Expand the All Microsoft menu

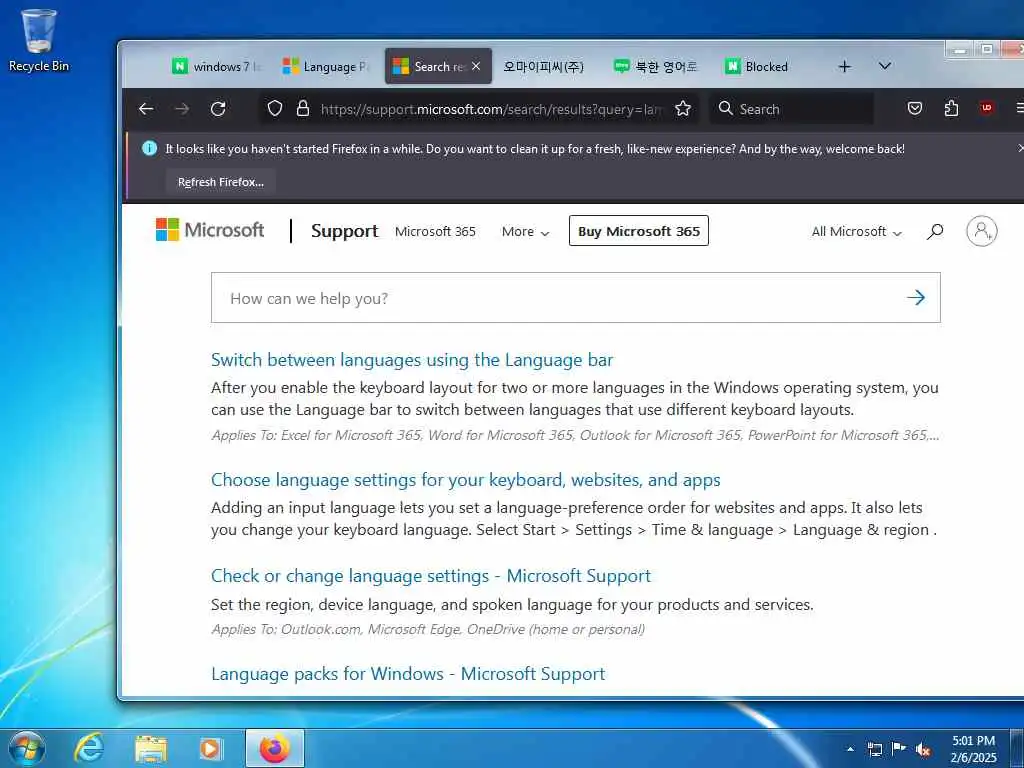[857, 232]
